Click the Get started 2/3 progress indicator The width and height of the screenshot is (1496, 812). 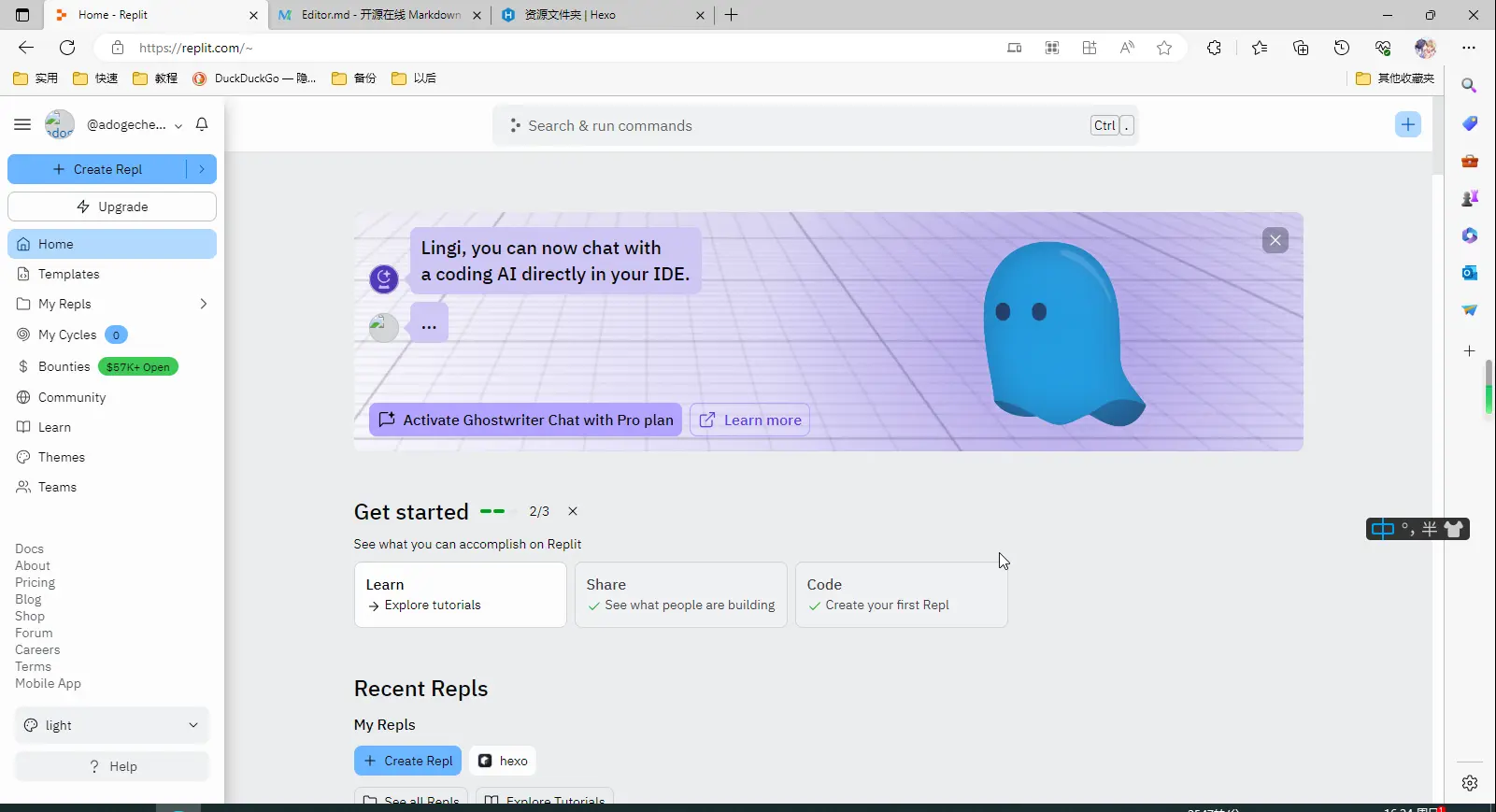pyautogui.click(x=515, y=511)
